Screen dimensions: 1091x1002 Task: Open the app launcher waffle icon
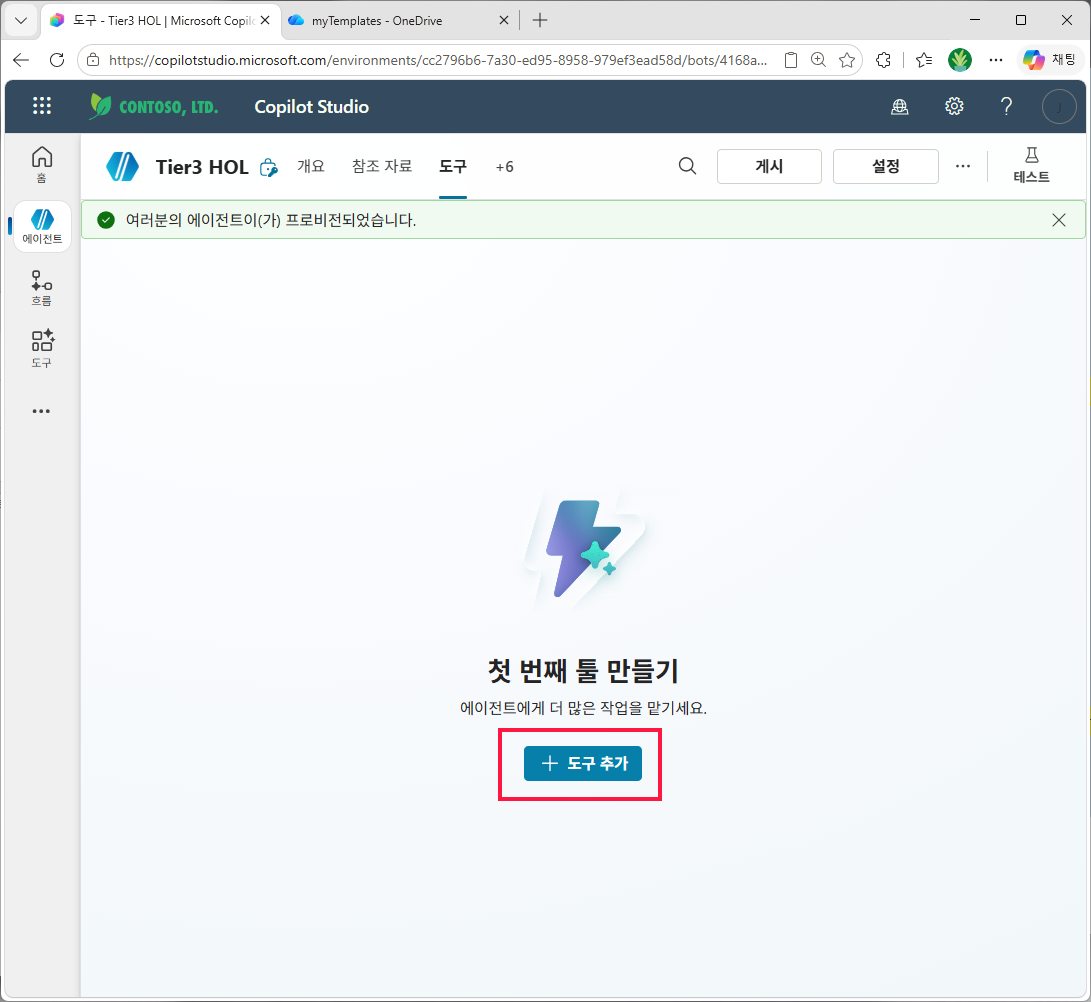coord(42,106)
